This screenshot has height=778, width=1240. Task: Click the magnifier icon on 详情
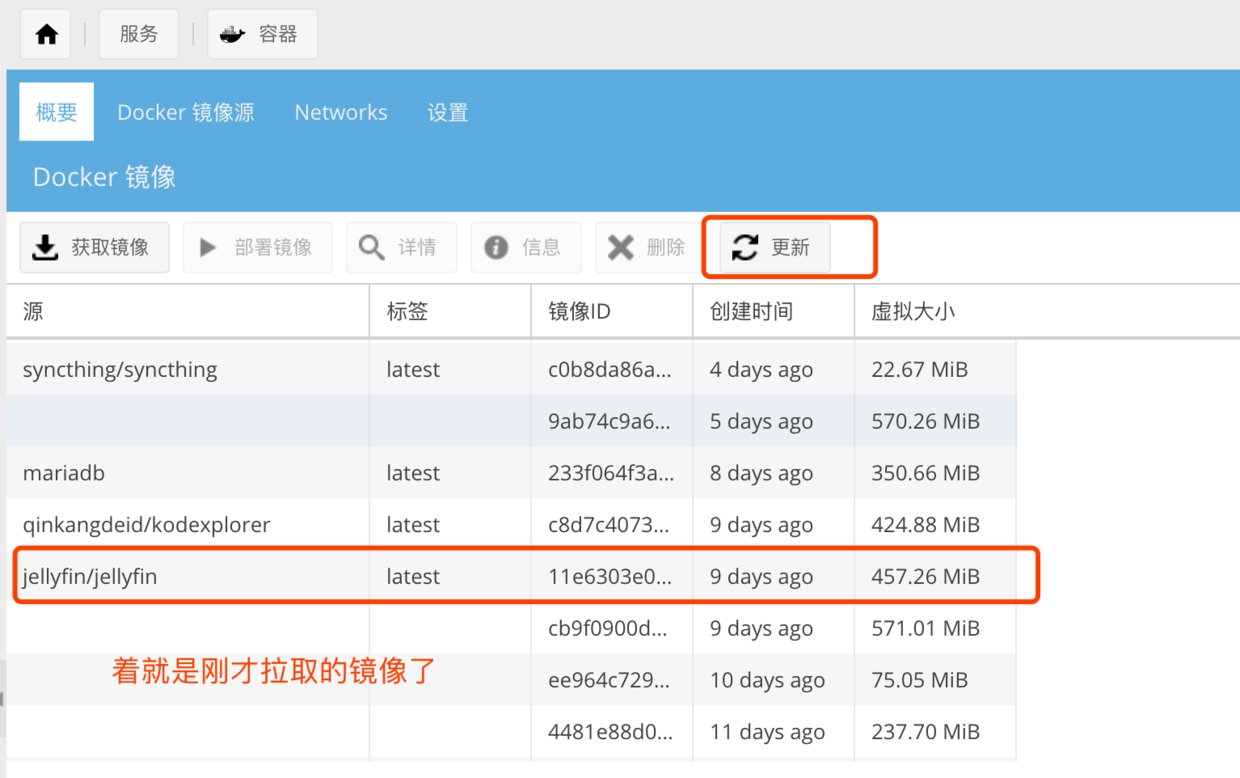[371, 247]
